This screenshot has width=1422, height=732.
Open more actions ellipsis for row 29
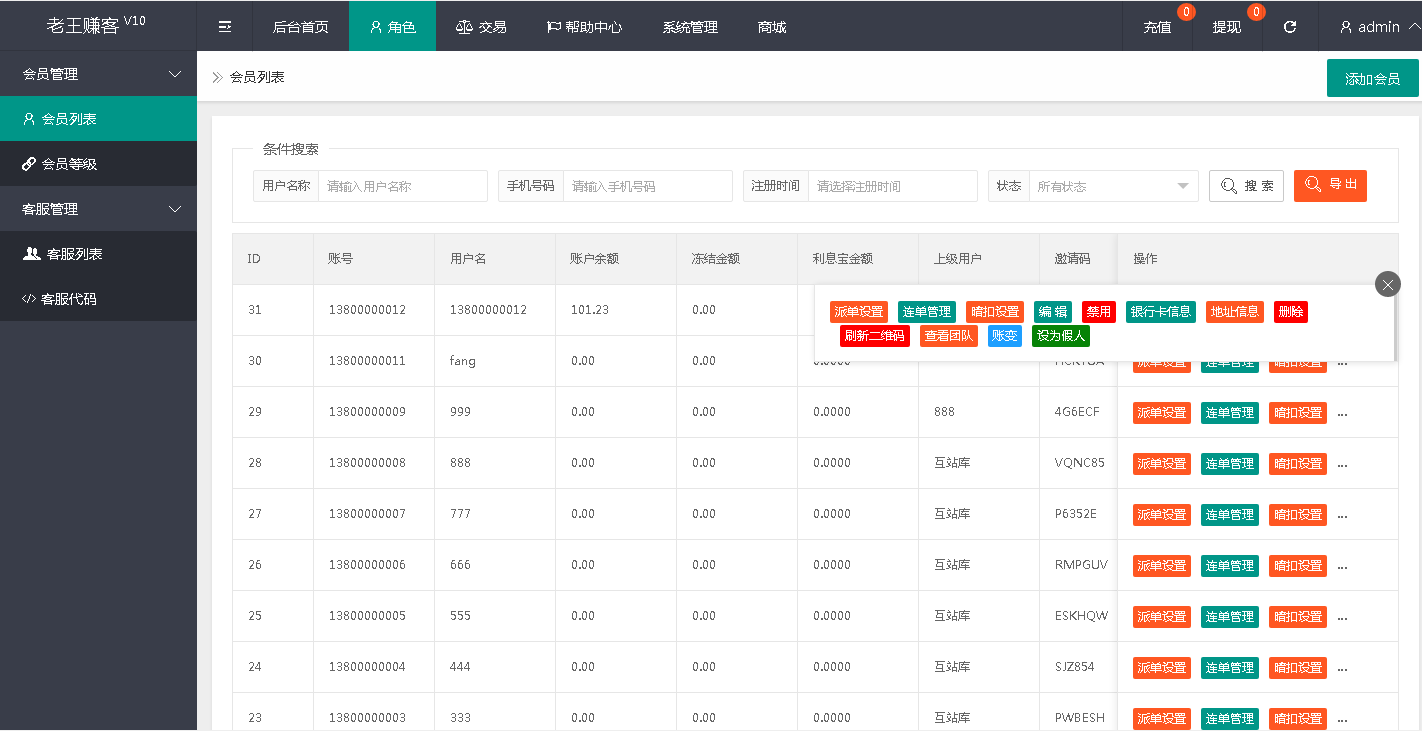(1342, 413)
